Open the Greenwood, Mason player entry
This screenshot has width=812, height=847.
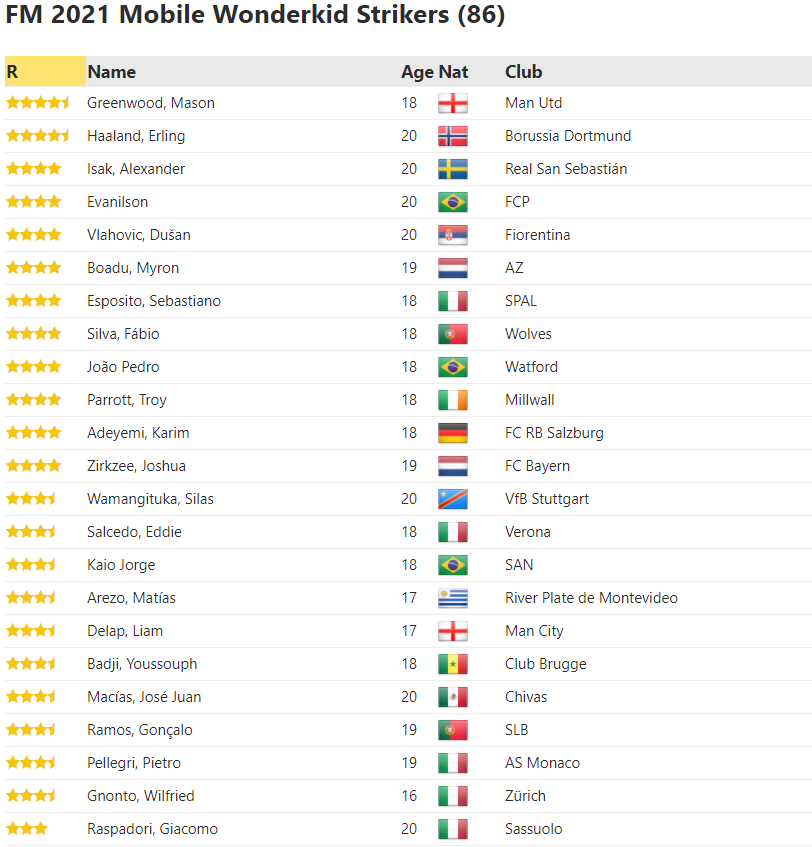151,103
